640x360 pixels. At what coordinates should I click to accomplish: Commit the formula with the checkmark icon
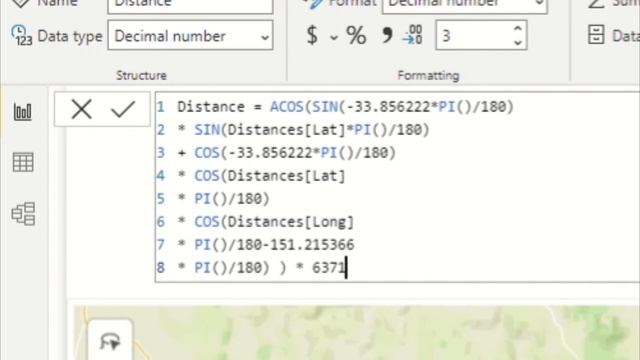tap(122, 109)
